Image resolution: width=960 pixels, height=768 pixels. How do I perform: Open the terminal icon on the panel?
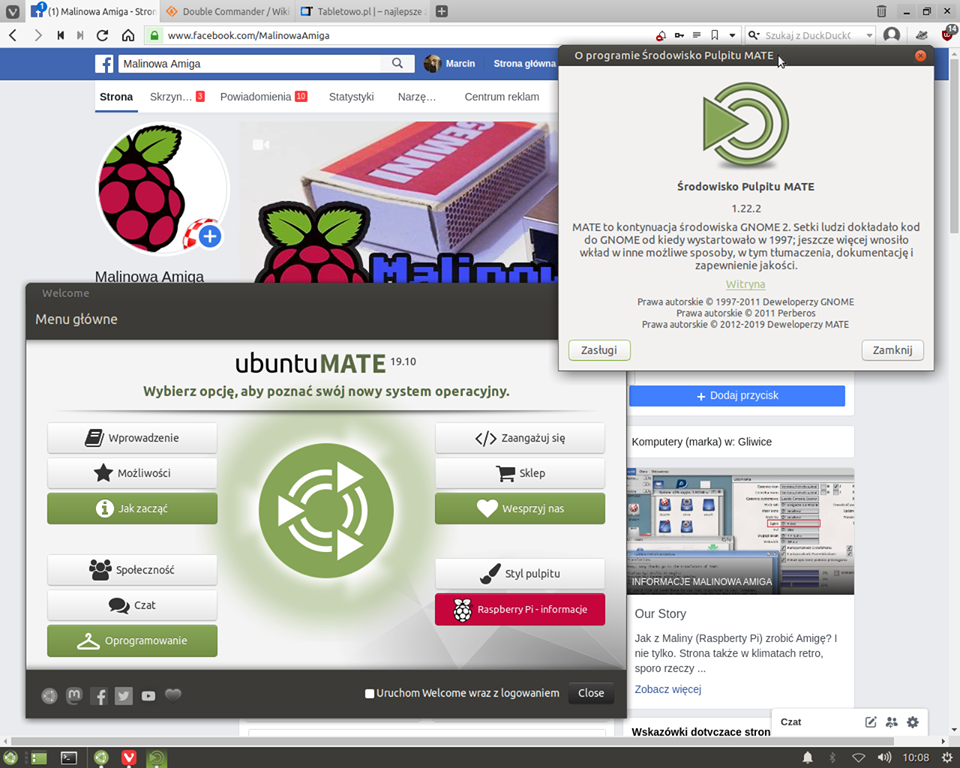pyautogui.click(x=68, y=757)
